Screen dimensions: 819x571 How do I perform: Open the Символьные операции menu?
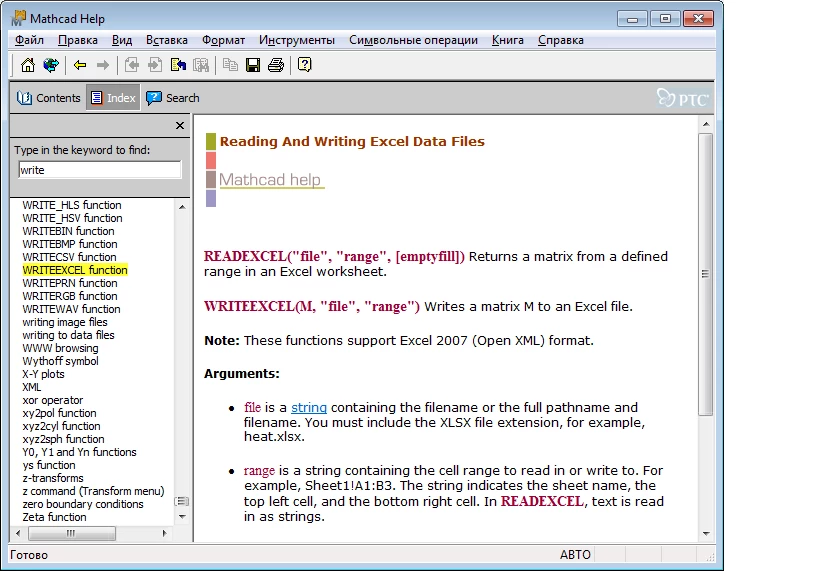click(413, 40)
